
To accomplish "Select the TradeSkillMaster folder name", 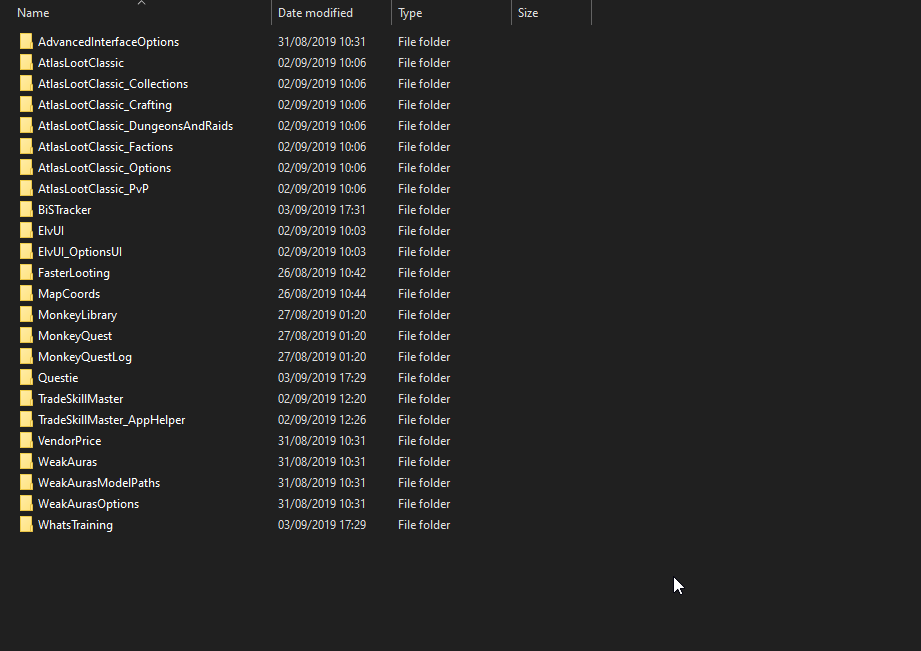I will tap(80, 399).
